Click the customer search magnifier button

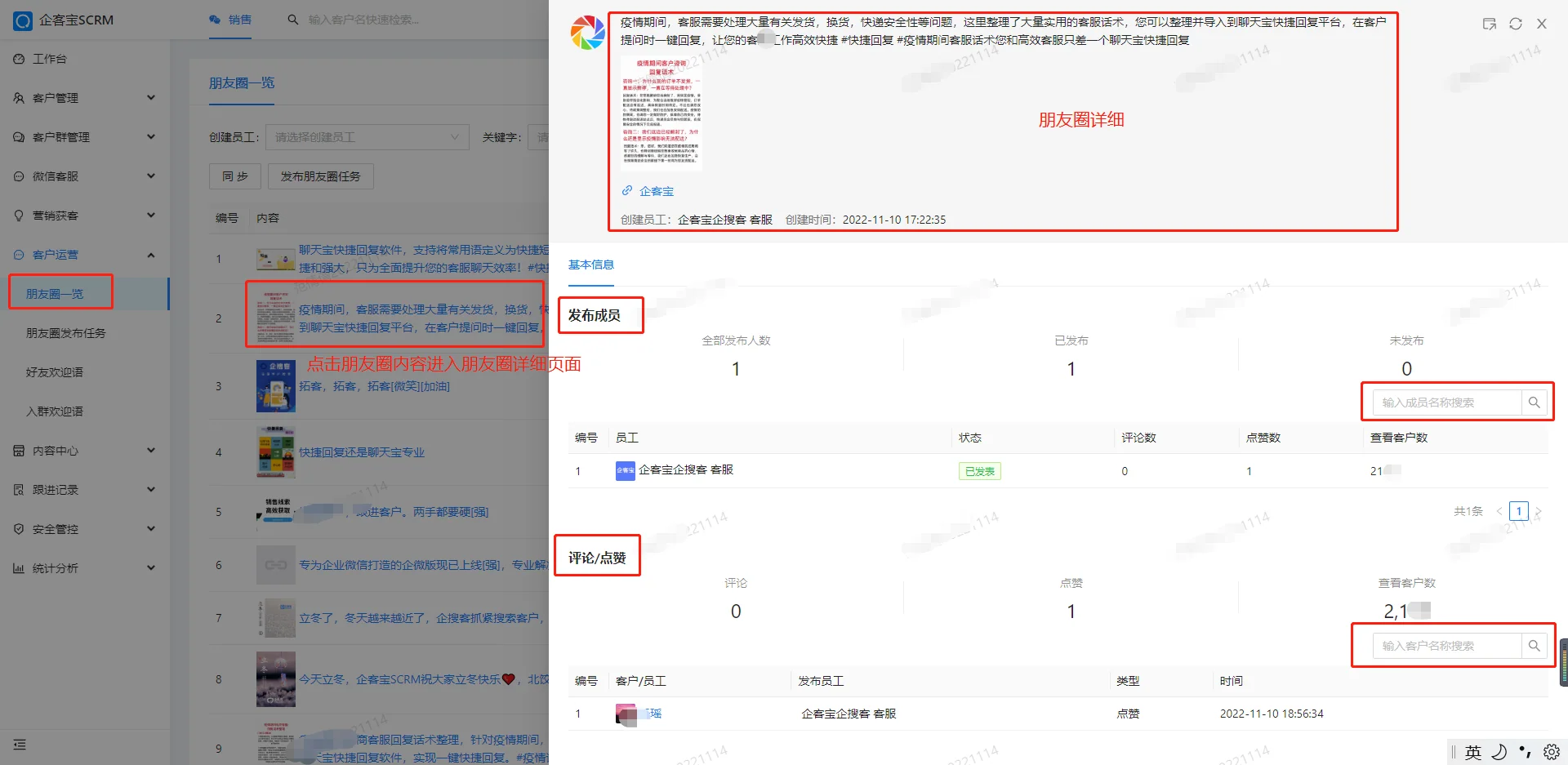(x=1535, y=646)
